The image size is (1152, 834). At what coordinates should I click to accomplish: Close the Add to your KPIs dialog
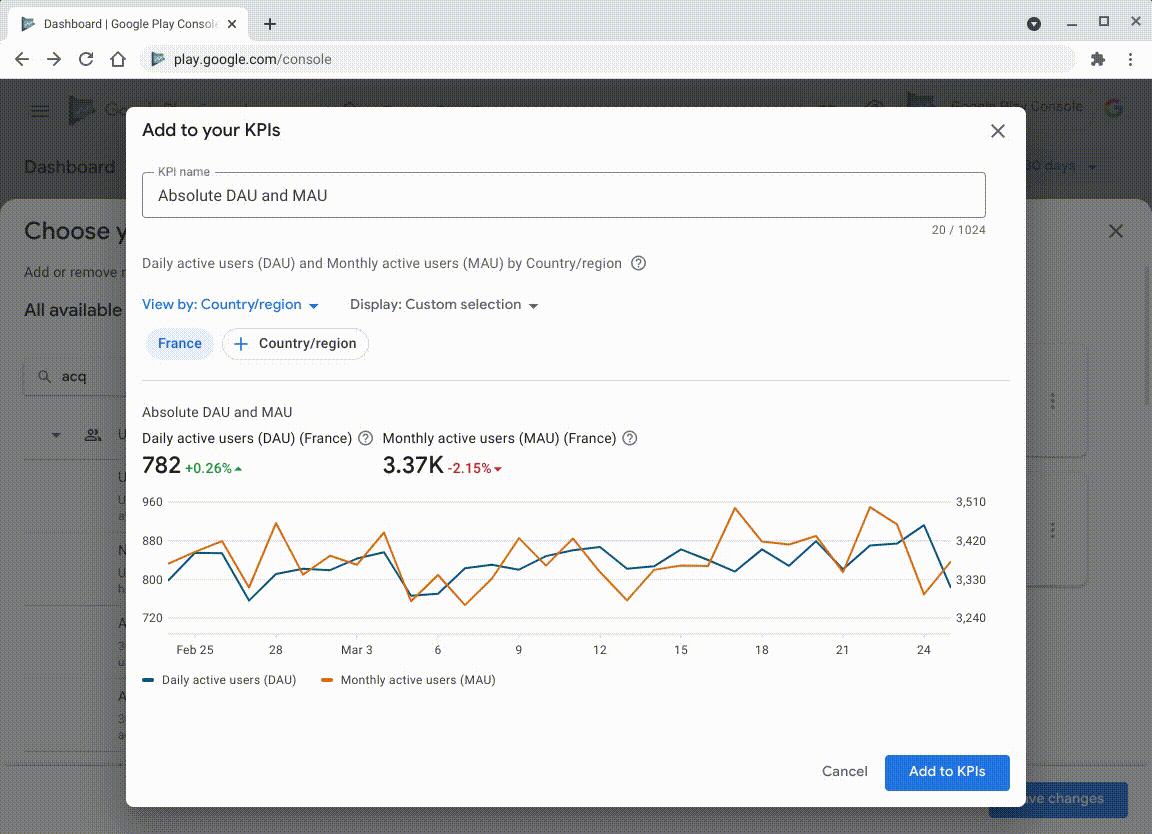(x=997, y=131)
